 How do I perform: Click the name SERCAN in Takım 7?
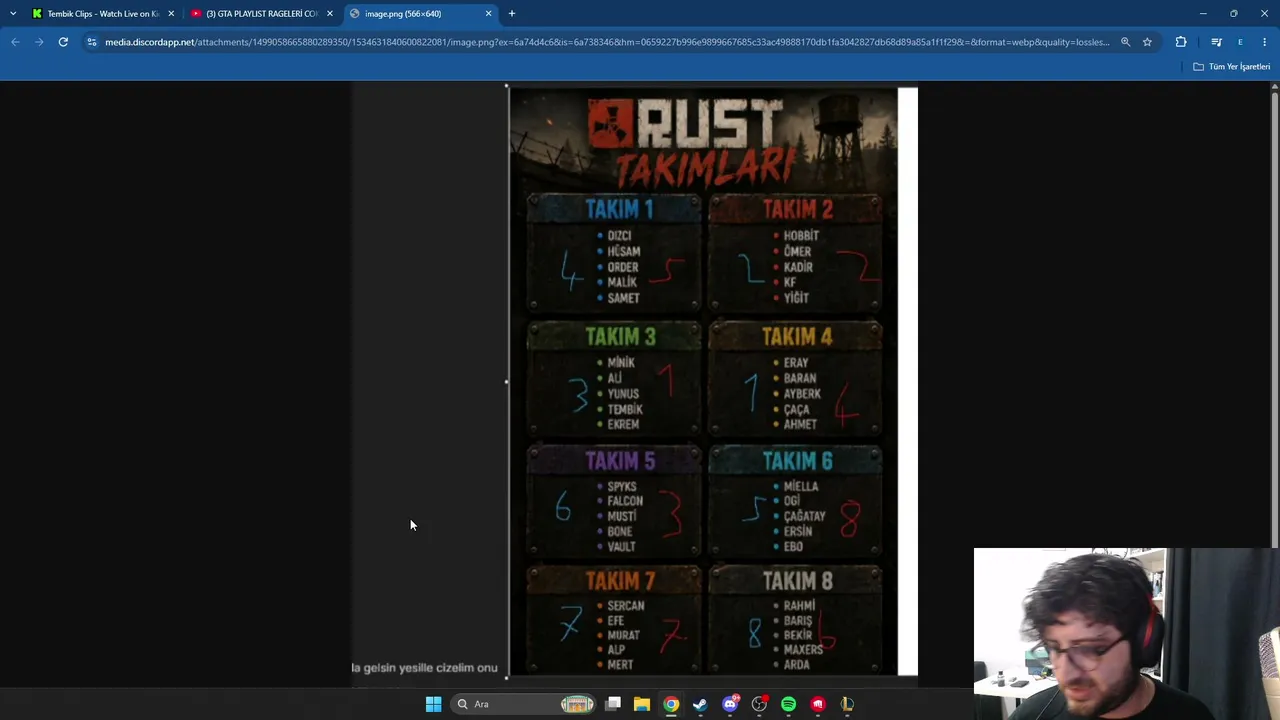coord(626,606)
